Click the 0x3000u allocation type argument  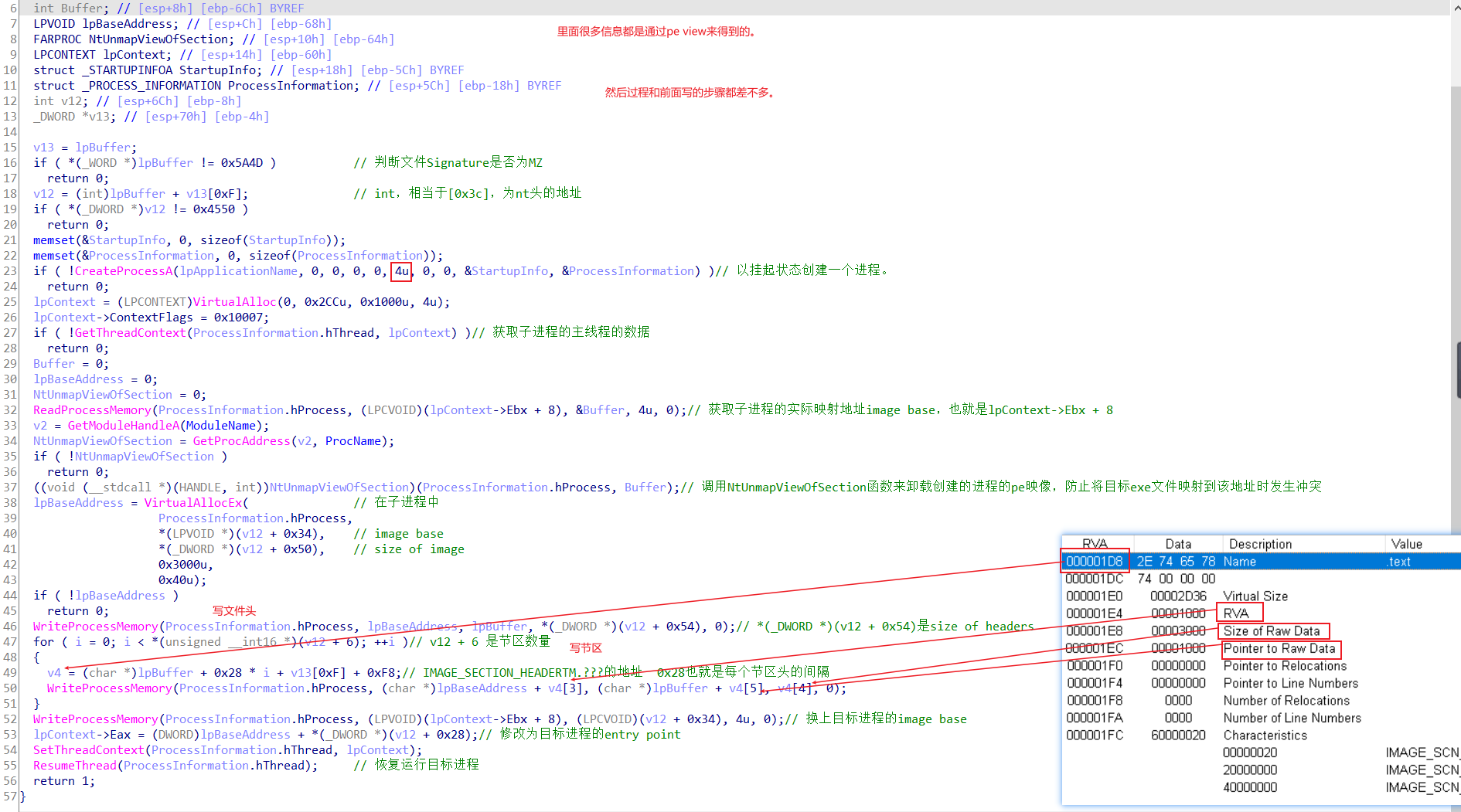[x=183, y=565]
